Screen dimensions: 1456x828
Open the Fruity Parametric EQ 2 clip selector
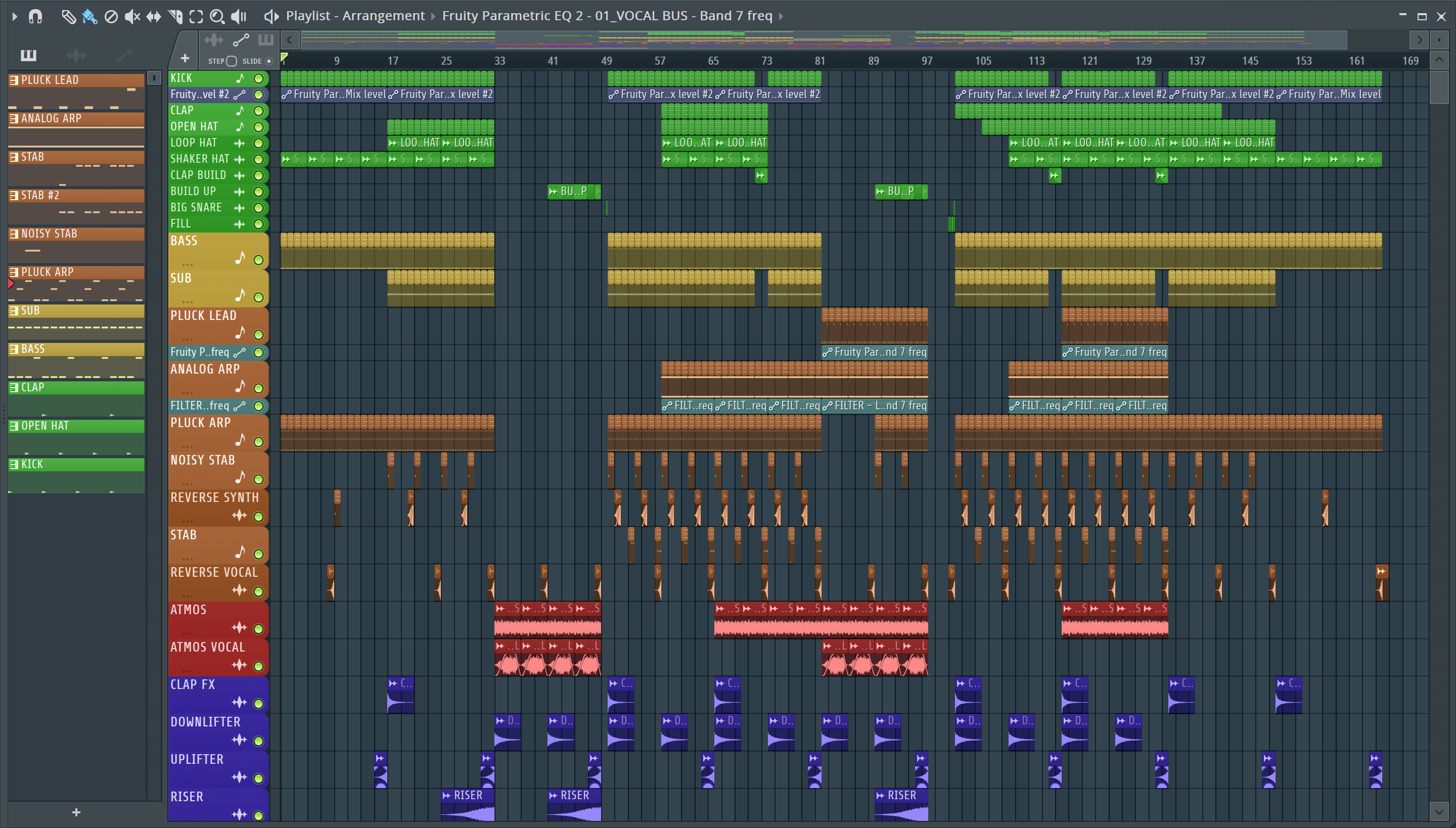click(607, 15)
